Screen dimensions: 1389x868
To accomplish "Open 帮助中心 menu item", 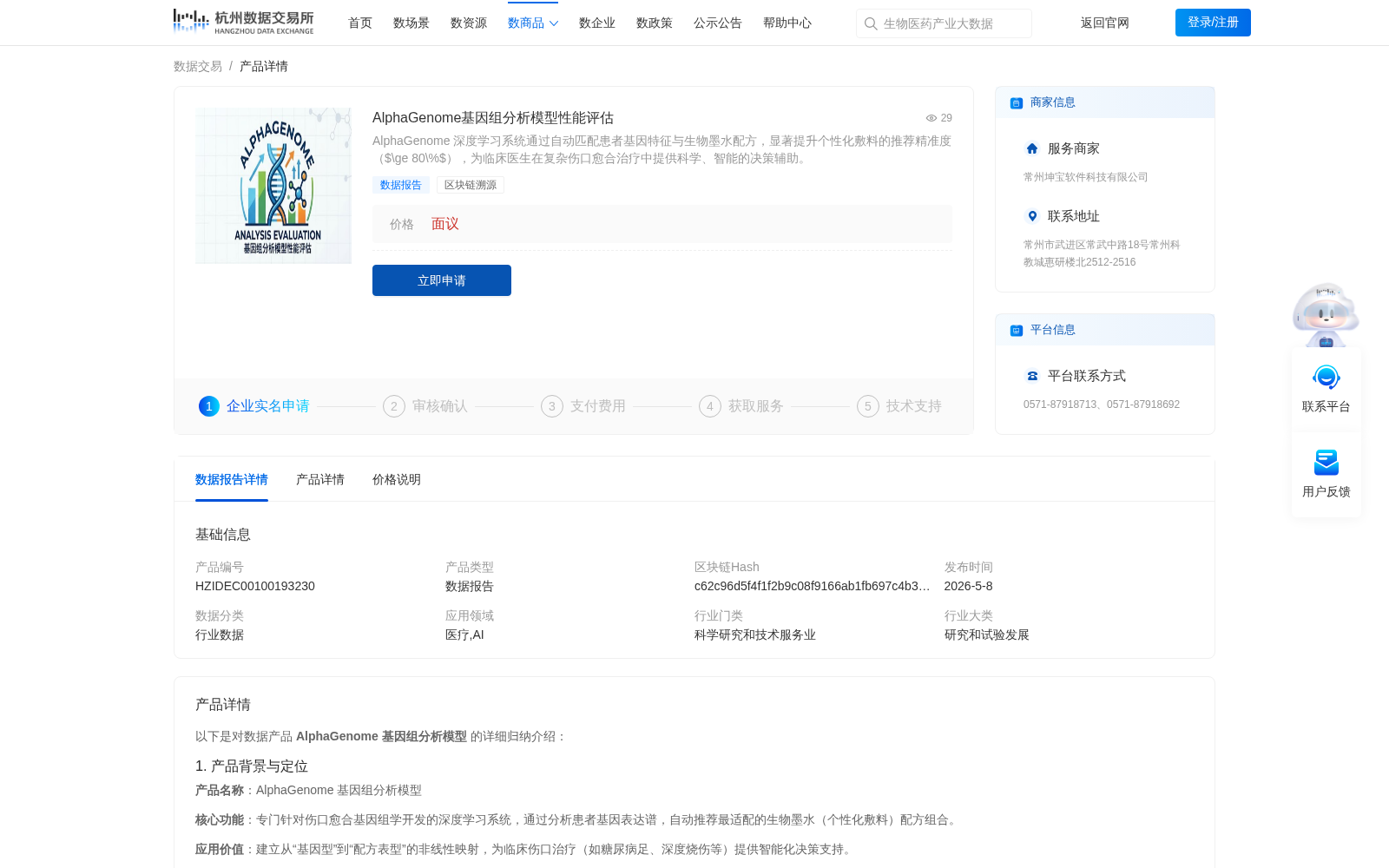I will pyautogui.click(x=787, y=23).
